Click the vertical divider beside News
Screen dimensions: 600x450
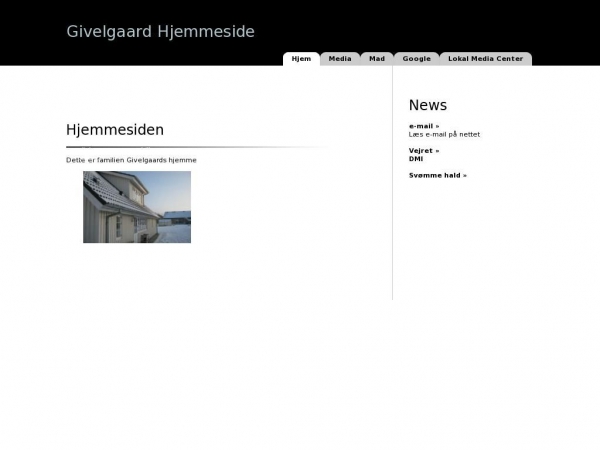pyautogui.click(x=392, y=200)
